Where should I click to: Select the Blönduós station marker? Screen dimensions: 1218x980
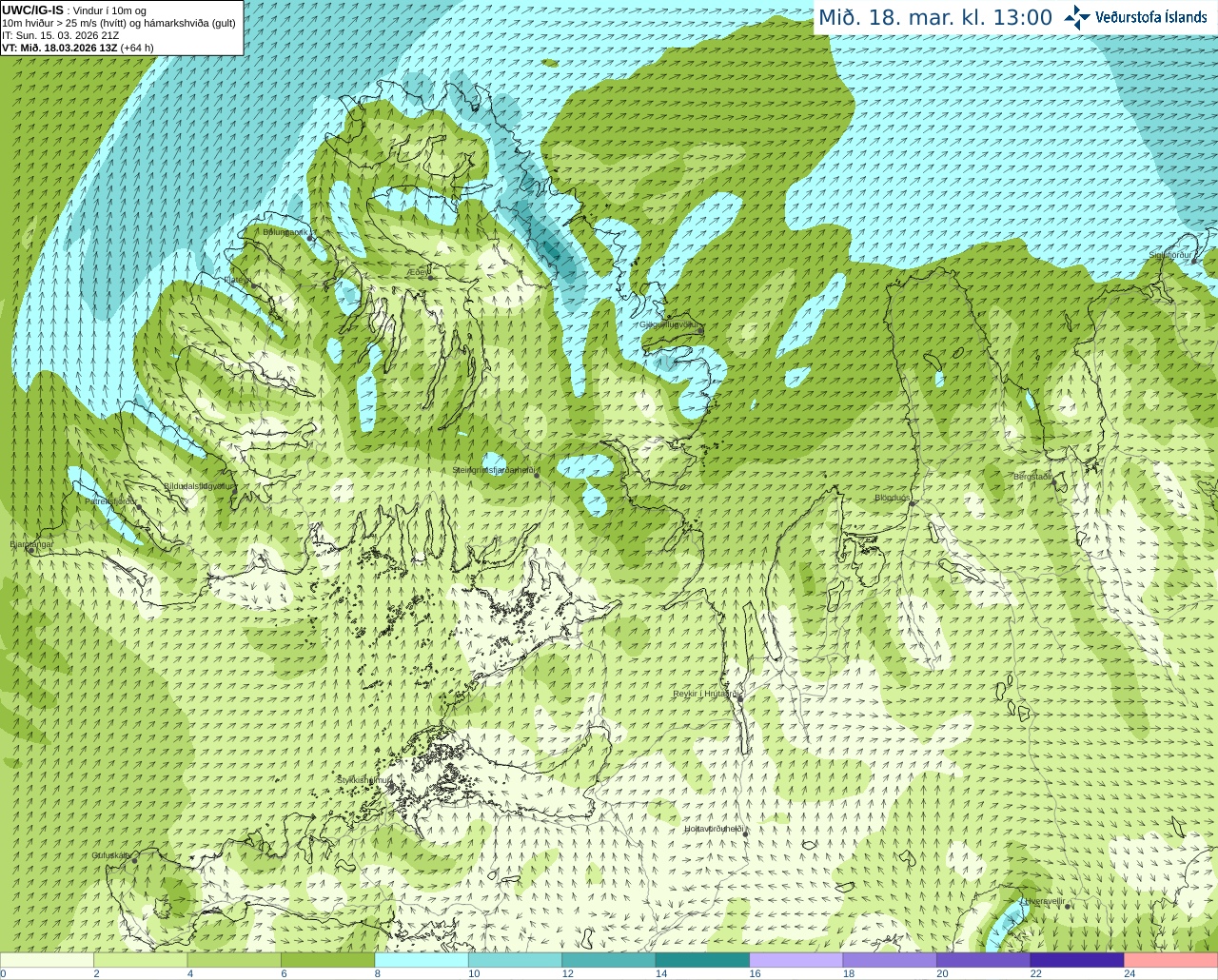[912, 504]
